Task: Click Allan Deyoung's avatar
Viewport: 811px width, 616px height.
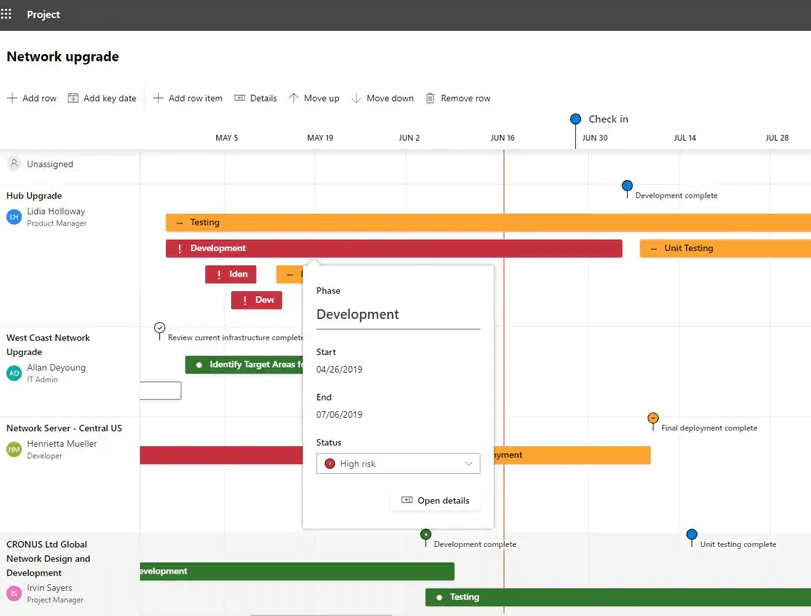Action: [14, 373]
